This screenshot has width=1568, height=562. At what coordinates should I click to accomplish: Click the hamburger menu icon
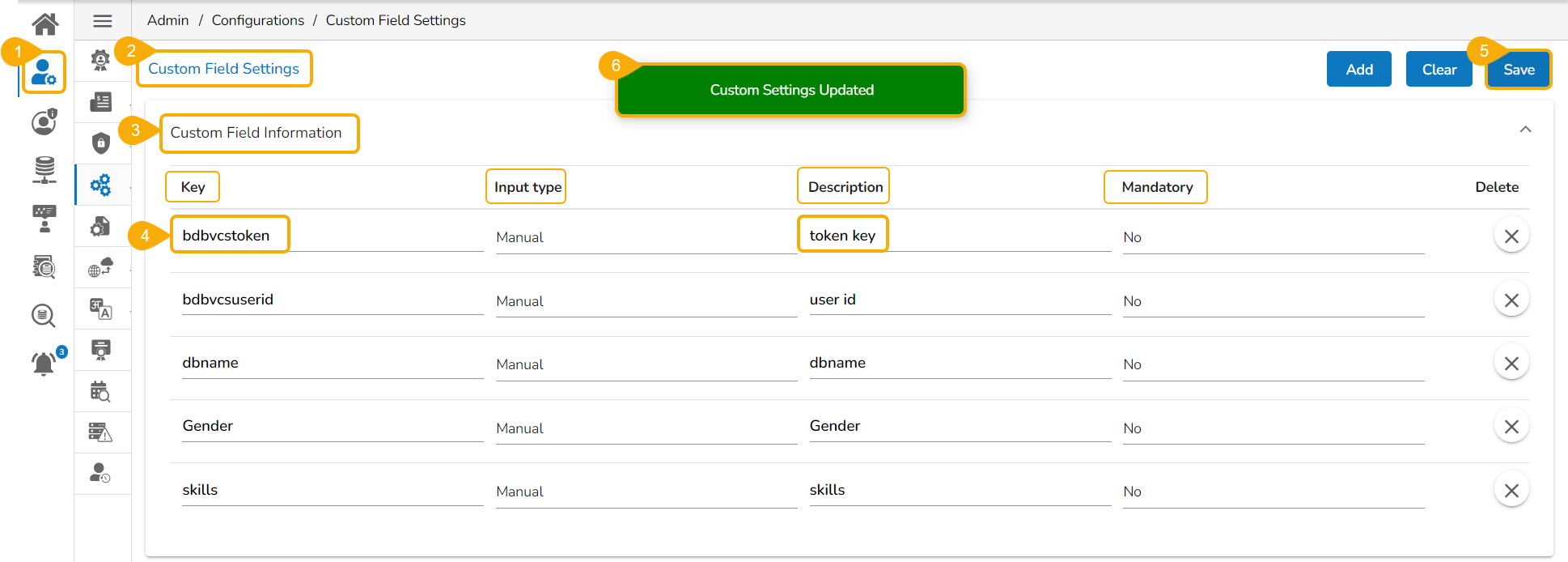(x=103, y=21)
